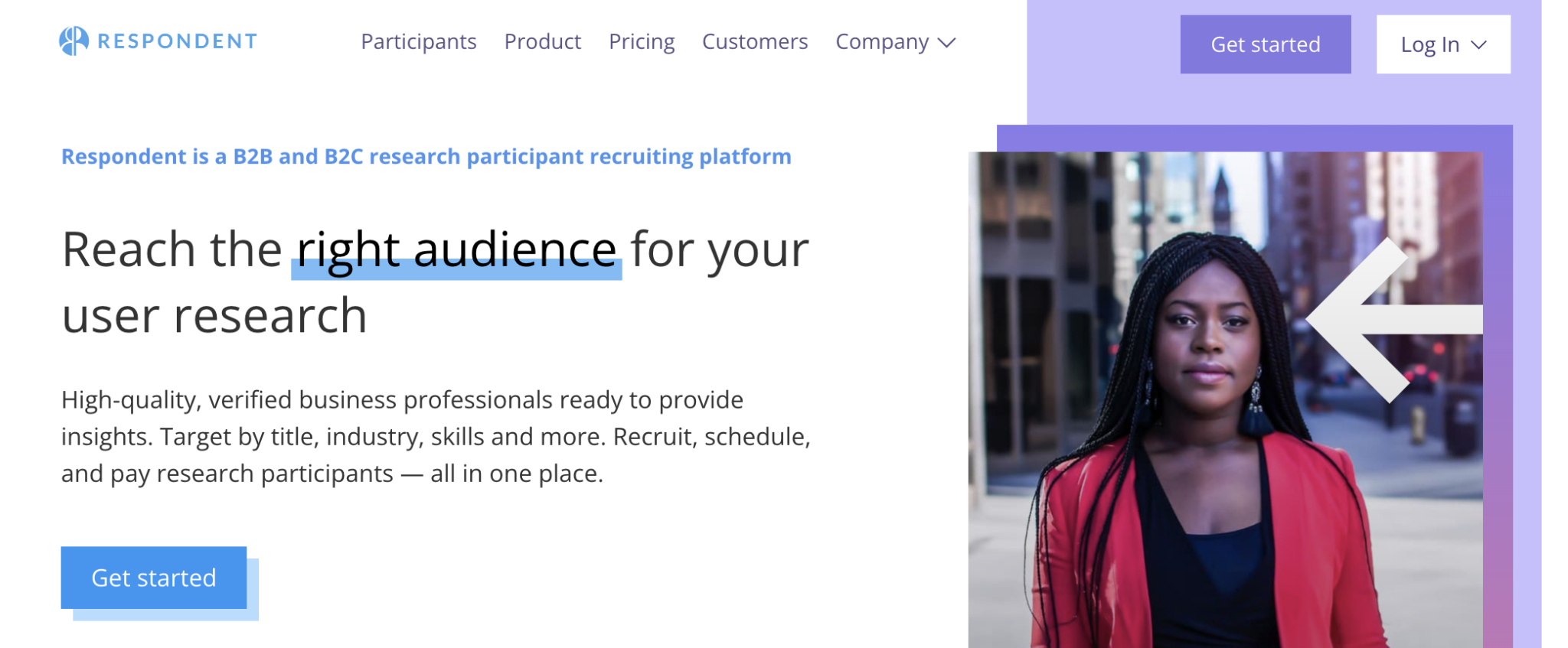Viewport: 1568px width, 648px height.
Task: Click the RESPONDENT wordmark text
Action: (x=178, y=41)
